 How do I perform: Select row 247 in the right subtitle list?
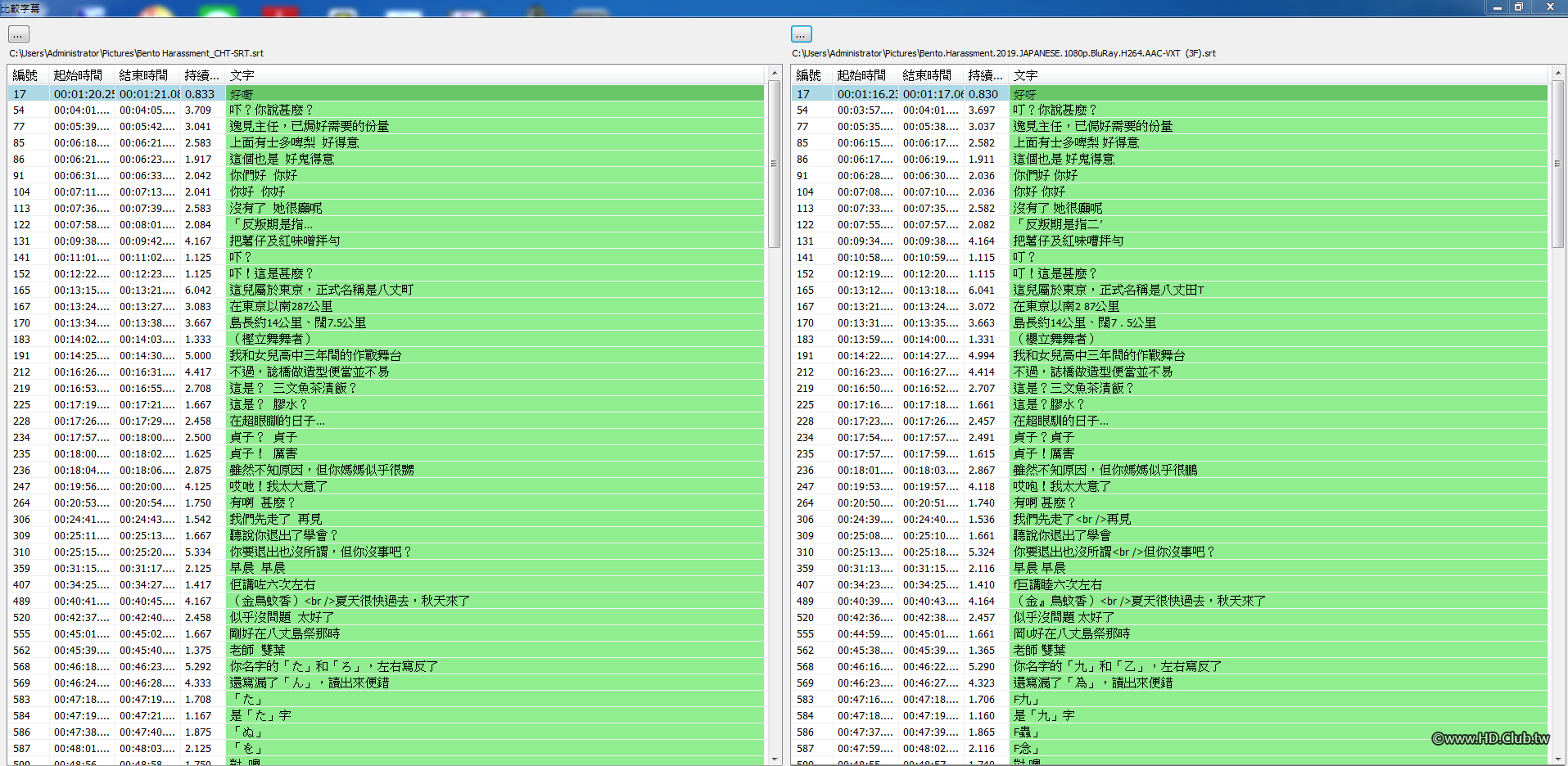[x=1170, y=487]
